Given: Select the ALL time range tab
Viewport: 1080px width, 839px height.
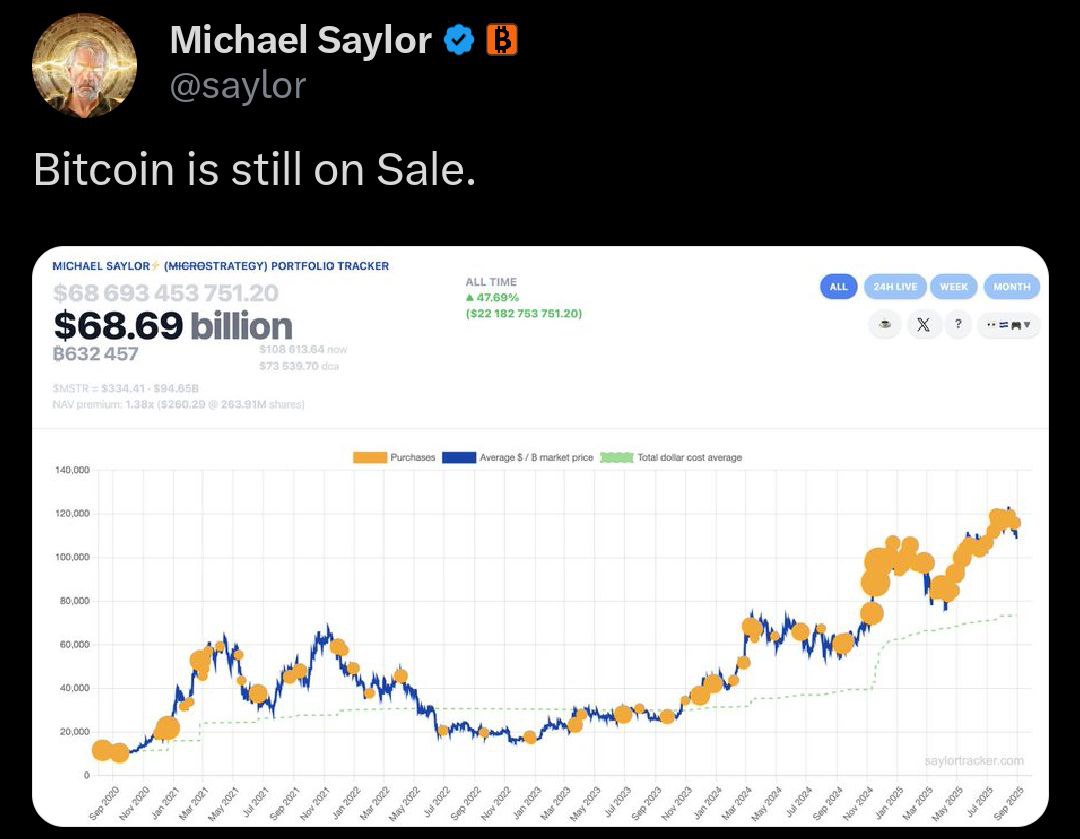Looking at the screenshot, I should [838, 287].
